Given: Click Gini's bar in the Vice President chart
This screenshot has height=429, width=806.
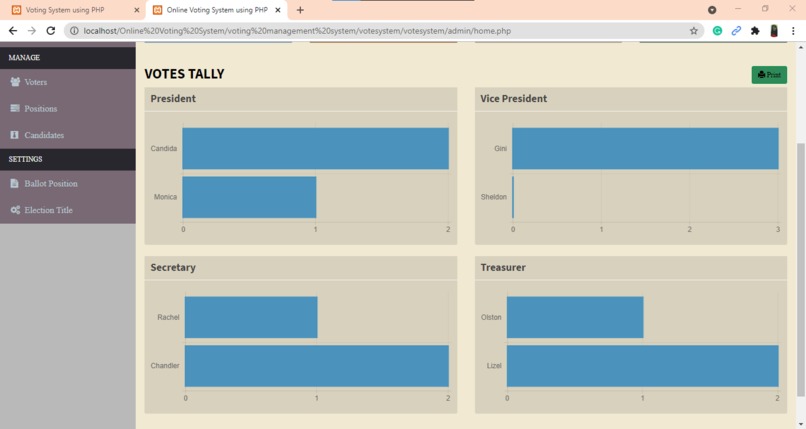Looking at the screenshot, I should coord(645,148).
